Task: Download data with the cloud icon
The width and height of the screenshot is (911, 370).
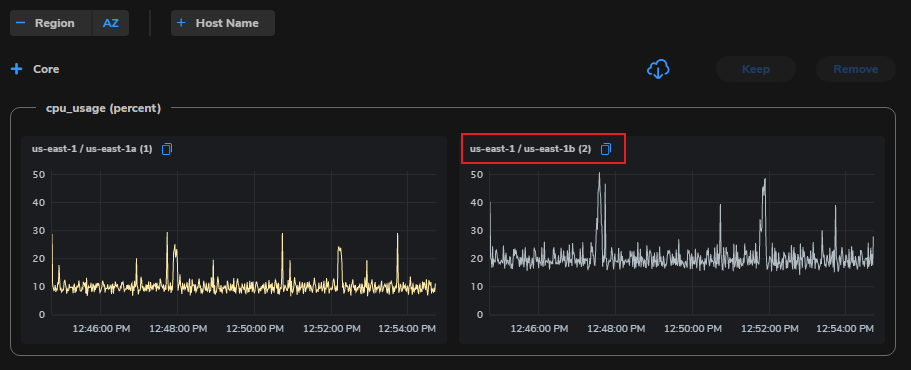Action: (658, 69)
